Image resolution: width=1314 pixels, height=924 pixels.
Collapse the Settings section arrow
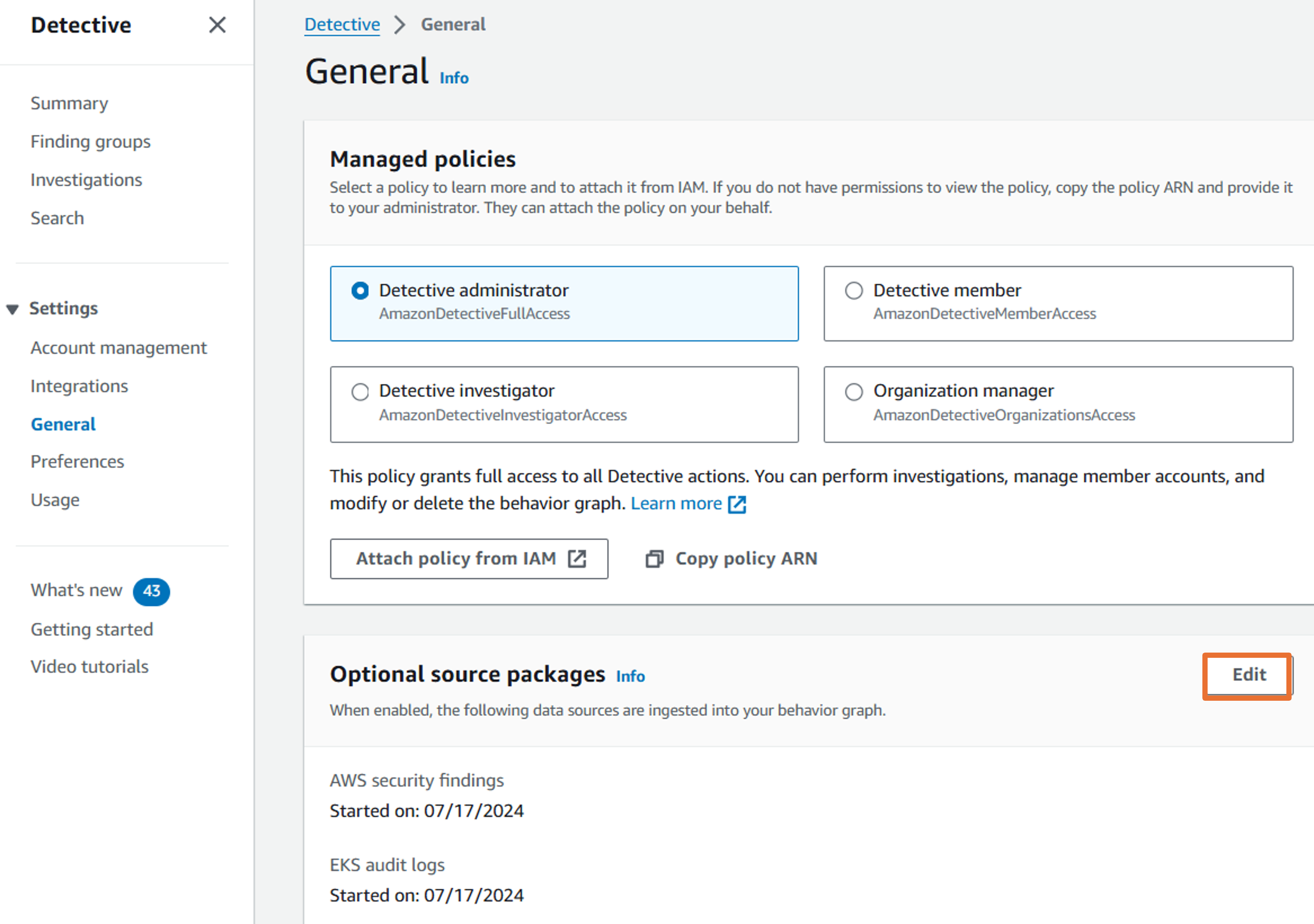coord(13,309)
